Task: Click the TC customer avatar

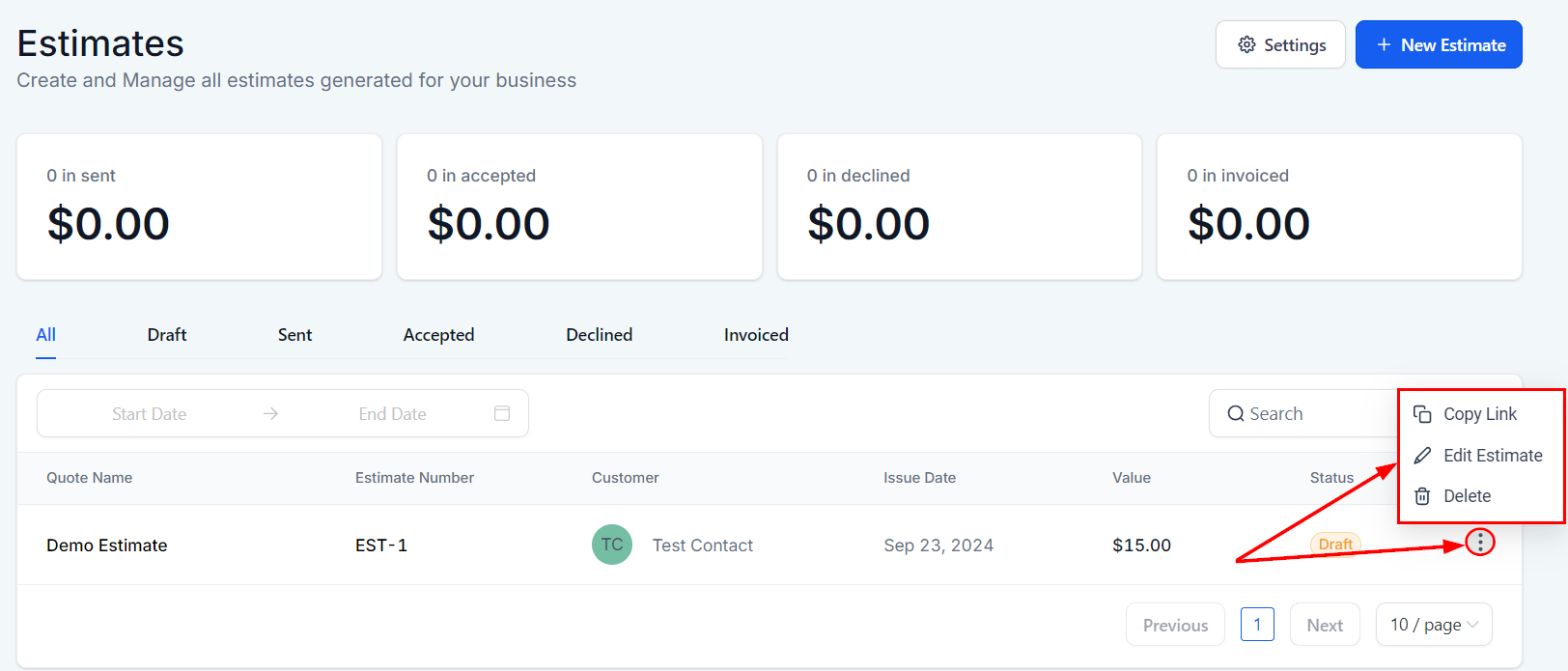Action: [612, 545]
